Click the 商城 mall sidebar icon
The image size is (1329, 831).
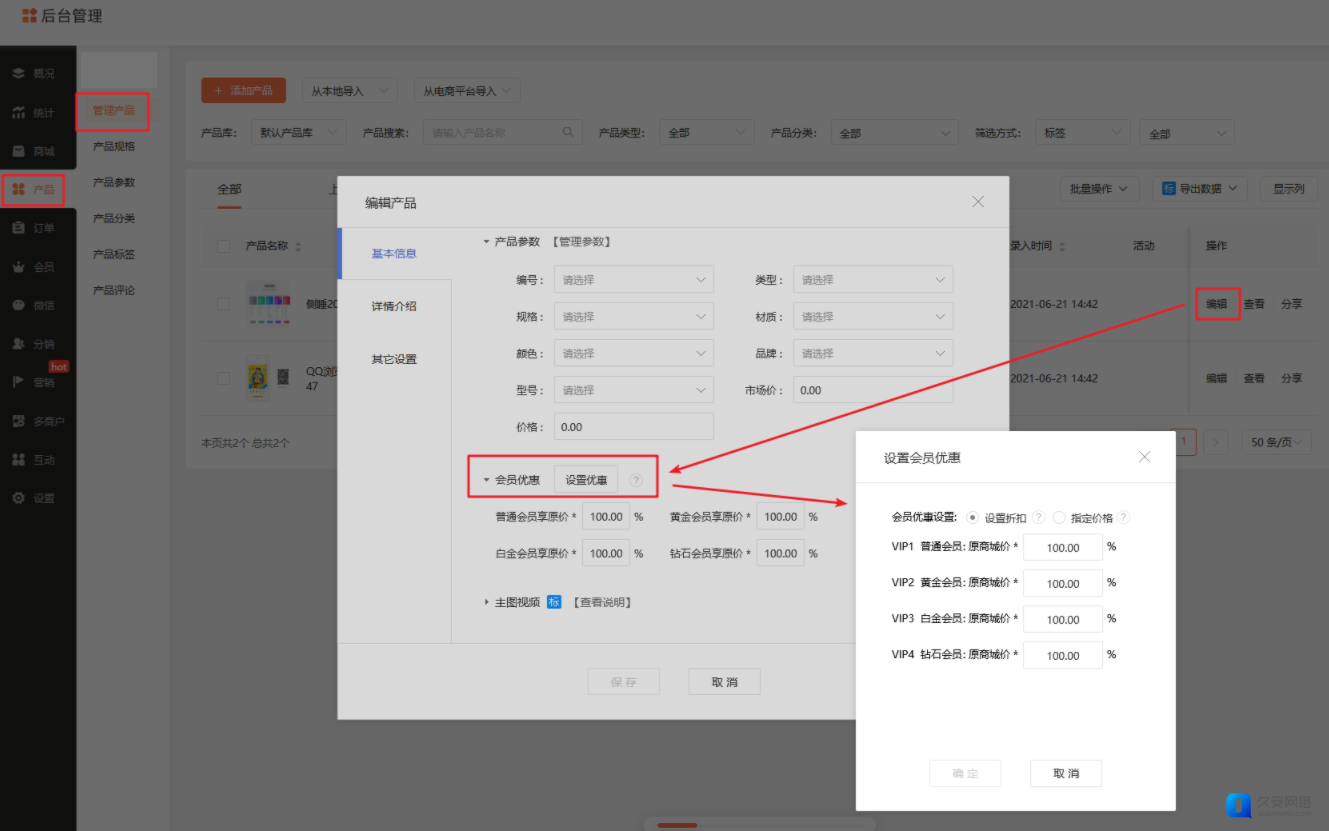point(19,151)
